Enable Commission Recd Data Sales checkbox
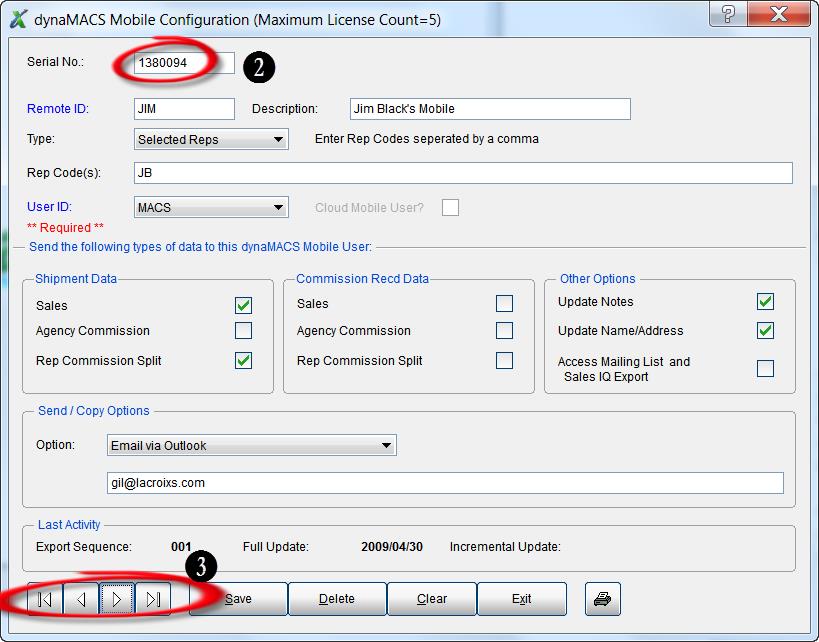Viewport: 819px width, 642px height. pos(504,304)
